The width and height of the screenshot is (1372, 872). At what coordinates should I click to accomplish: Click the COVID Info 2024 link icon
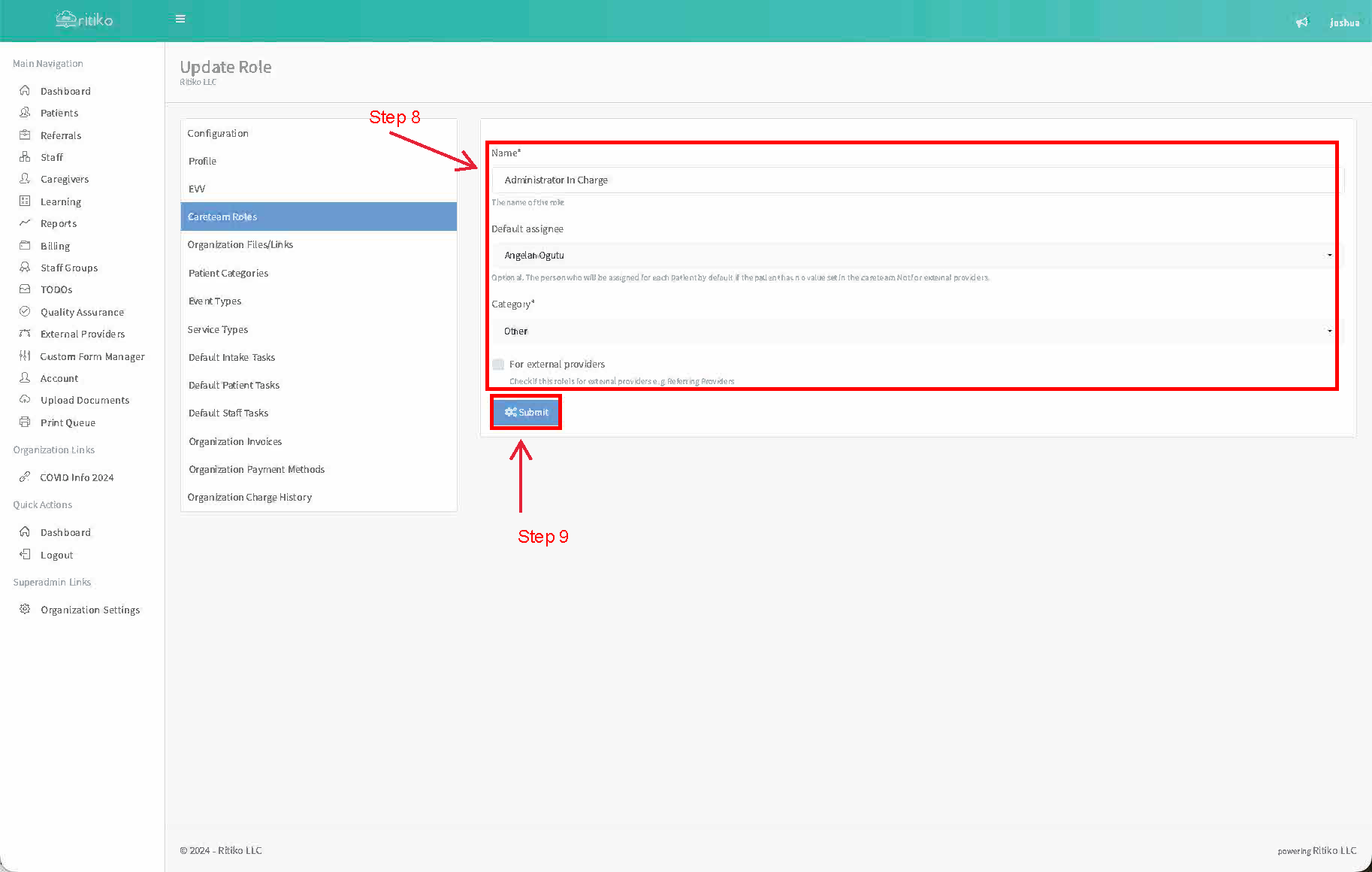click(25, 477)
